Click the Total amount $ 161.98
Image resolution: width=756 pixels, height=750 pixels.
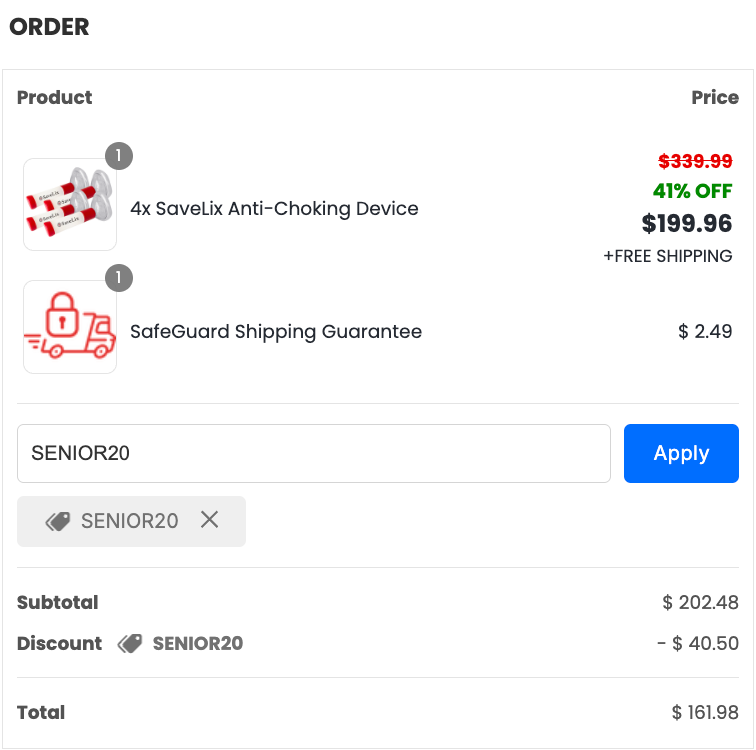tap(705, 713)
